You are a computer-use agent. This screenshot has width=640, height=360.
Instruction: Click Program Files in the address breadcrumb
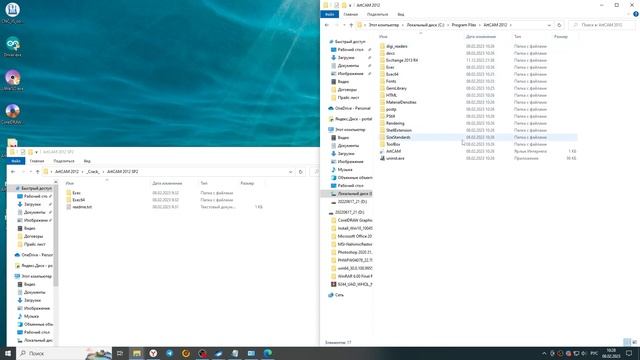(464, 25)
